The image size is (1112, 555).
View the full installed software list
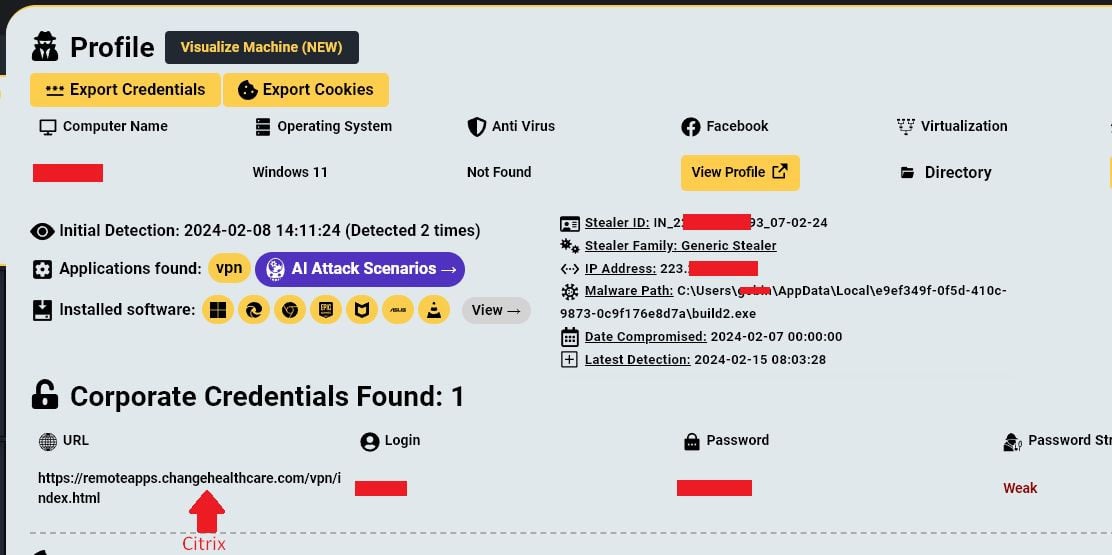coord(496,310)
